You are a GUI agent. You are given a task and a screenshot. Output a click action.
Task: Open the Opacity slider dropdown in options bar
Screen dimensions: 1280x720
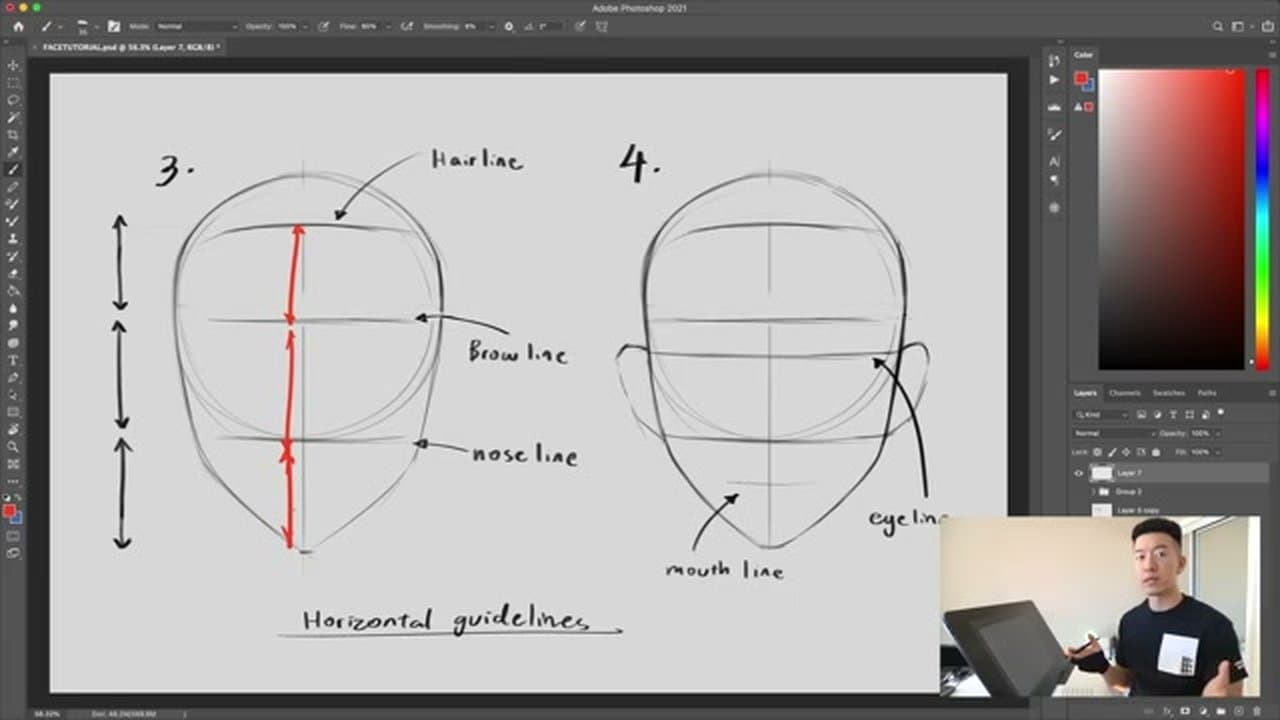306,25
